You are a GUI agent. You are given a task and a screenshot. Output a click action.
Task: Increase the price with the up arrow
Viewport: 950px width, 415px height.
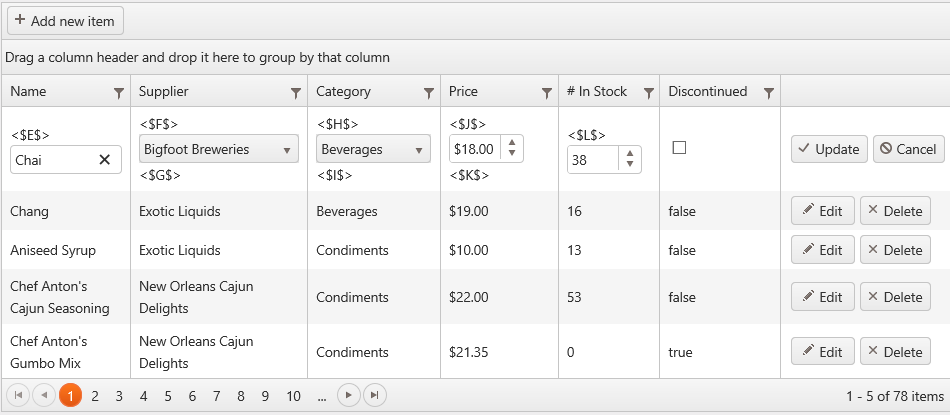[x=512, y=144]
